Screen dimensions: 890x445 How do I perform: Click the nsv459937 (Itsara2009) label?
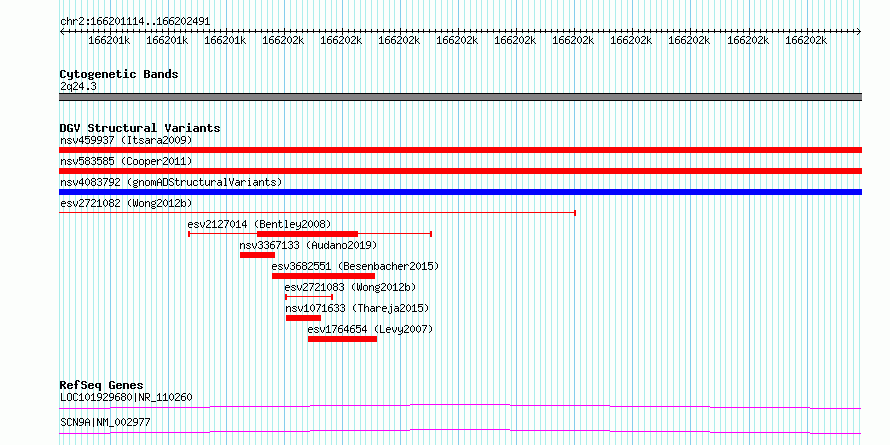tap(126, 140)
